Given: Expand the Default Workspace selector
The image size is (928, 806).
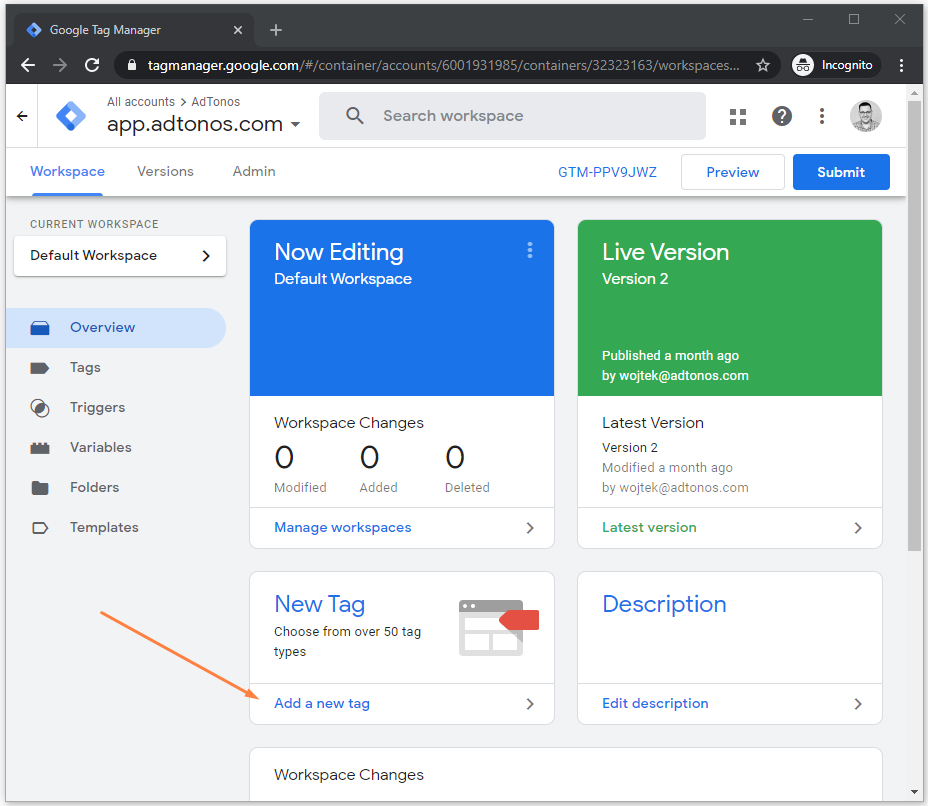Looking at the screenshot, I should [120, 256].
